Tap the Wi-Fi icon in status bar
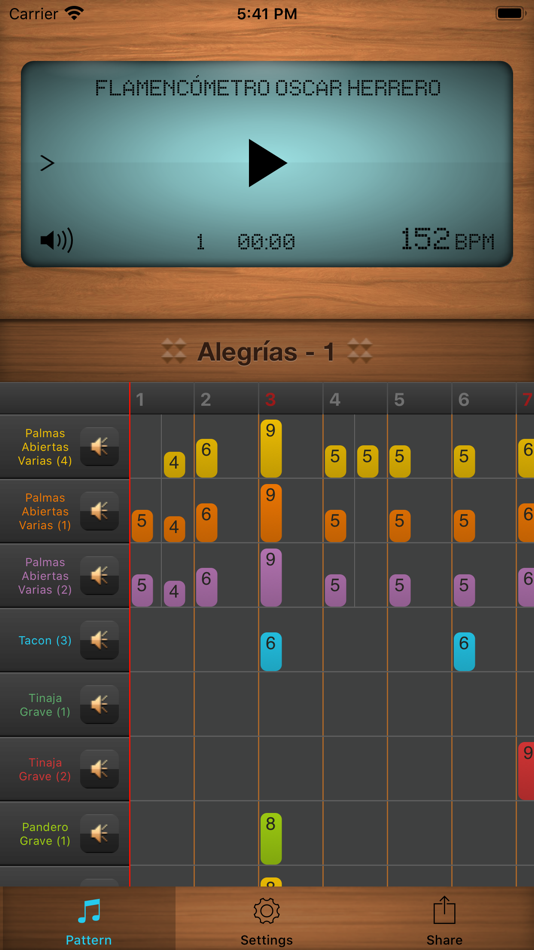Image resolution: width=534 pixels, height=950 pixels. pos(75,13)
